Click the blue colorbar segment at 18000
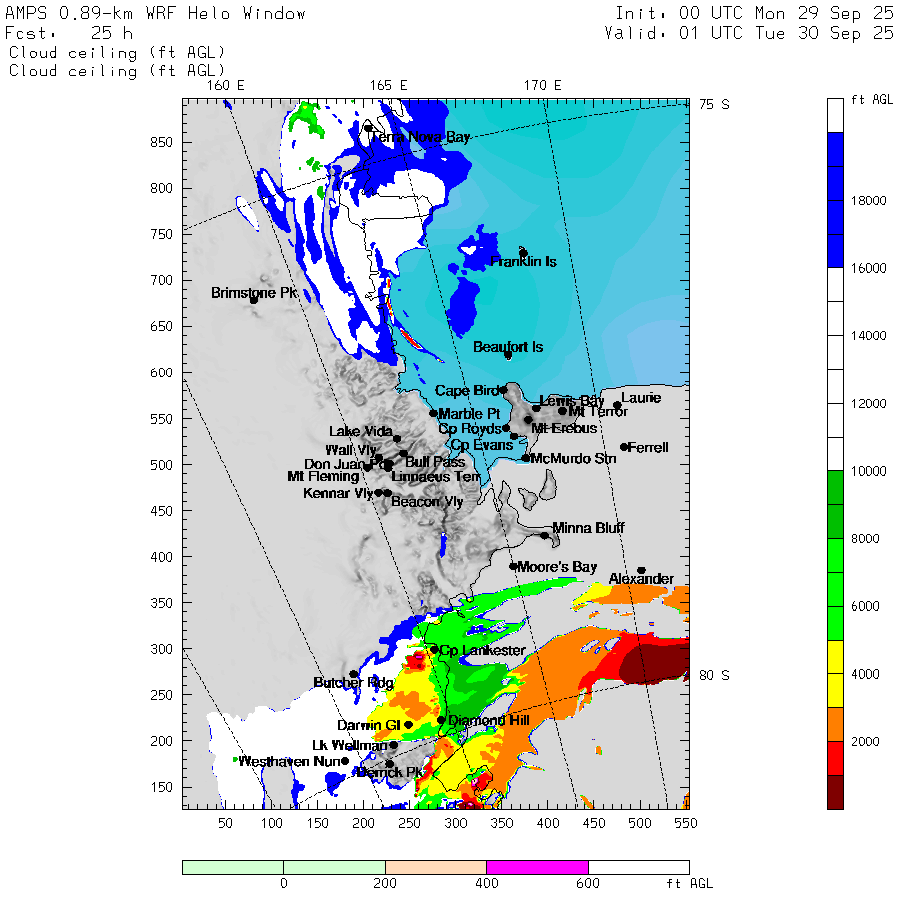 [835, 200]
